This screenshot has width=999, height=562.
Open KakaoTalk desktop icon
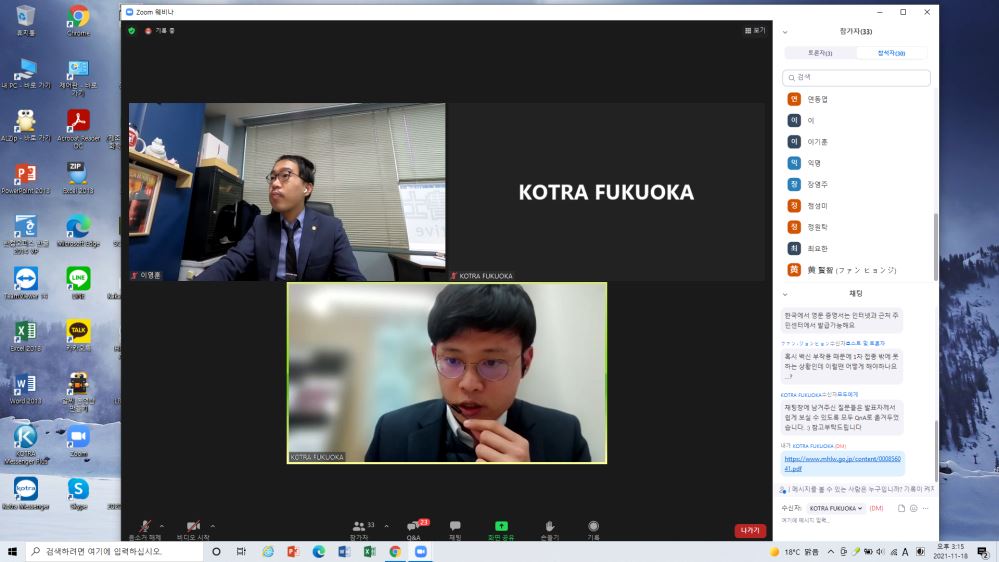78,336
